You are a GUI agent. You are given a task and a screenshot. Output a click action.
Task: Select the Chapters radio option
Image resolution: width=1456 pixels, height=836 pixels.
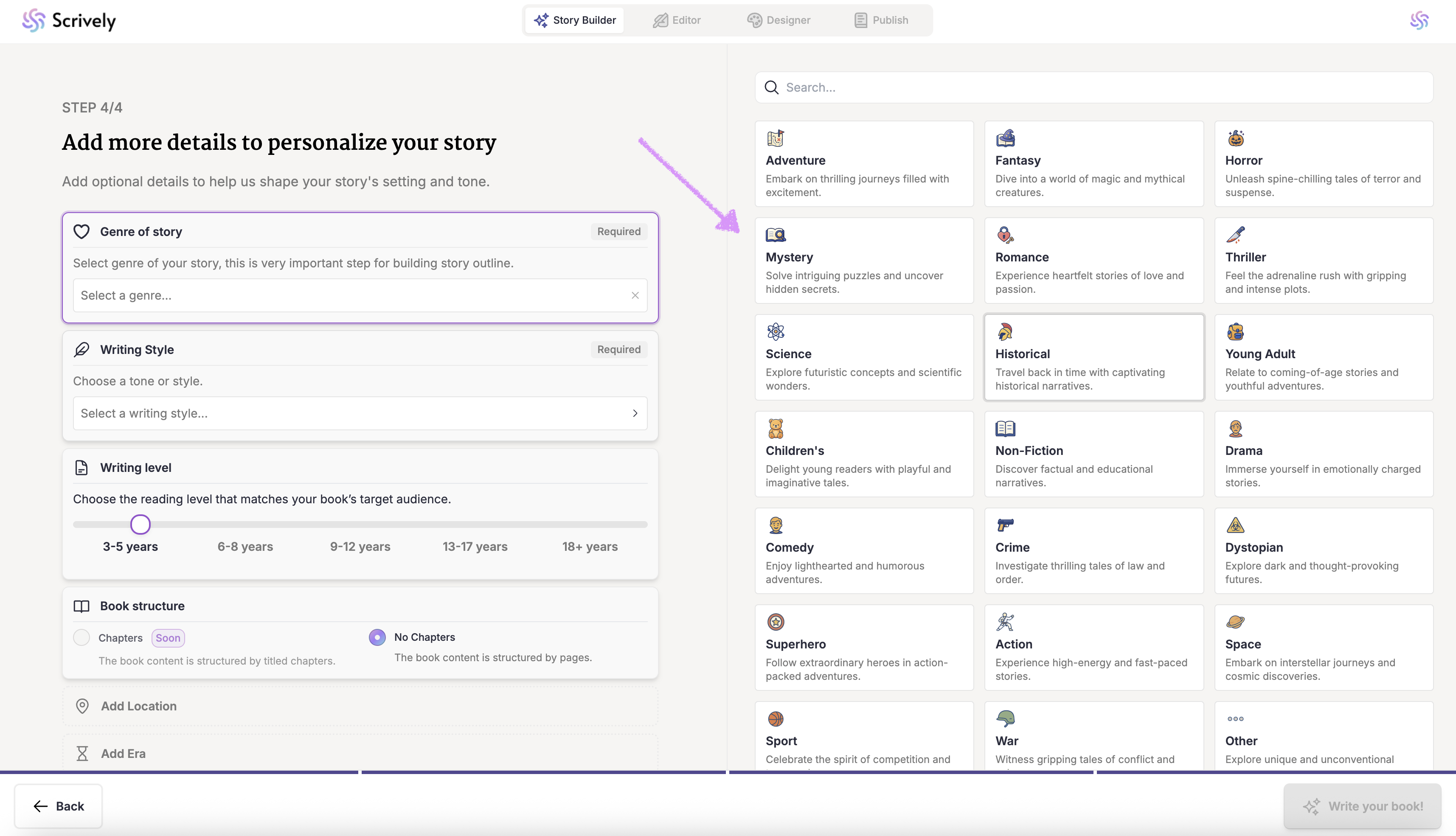(82, 637)
